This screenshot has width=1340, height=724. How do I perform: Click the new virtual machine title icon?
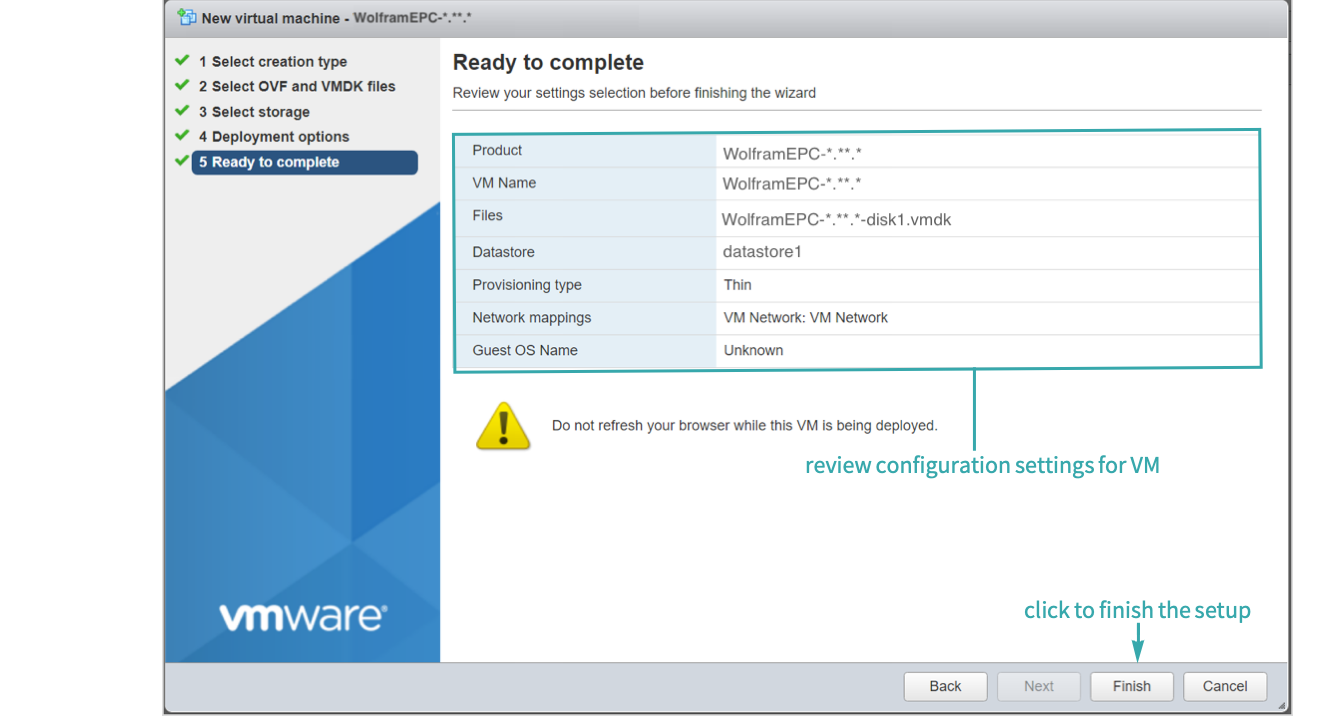click(186, 17)
